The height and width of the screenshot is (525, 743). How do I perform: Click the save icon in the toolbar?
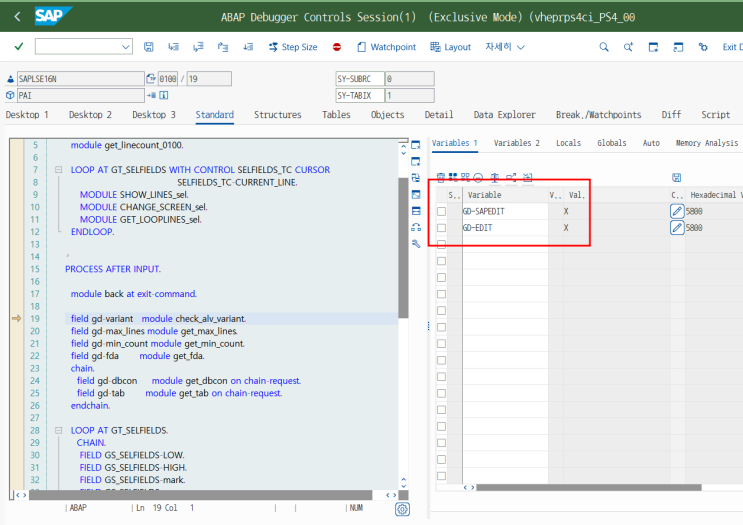[149, 47]
